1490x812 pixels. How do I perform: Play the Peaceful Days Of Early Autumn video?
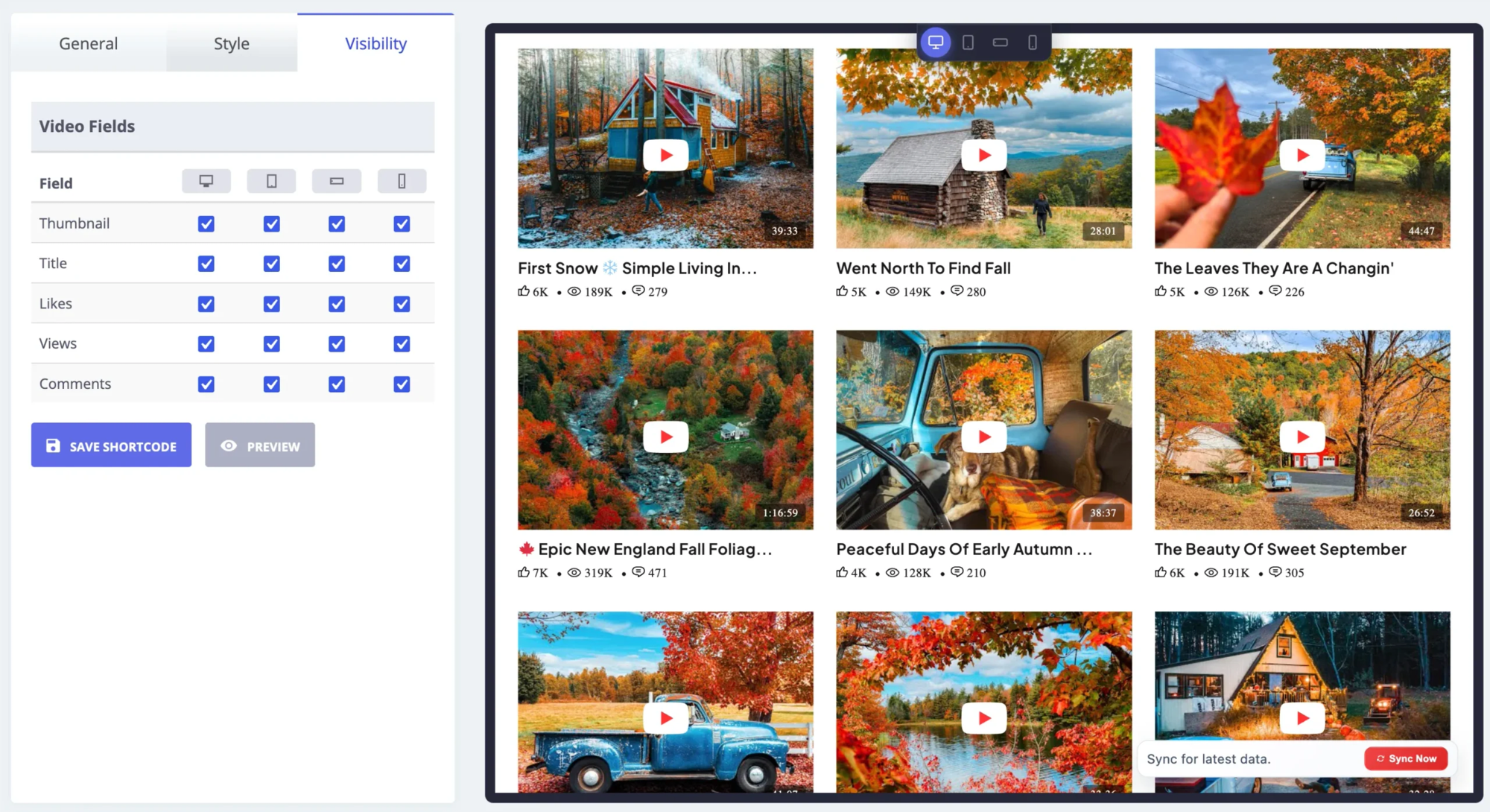point(984,437)
